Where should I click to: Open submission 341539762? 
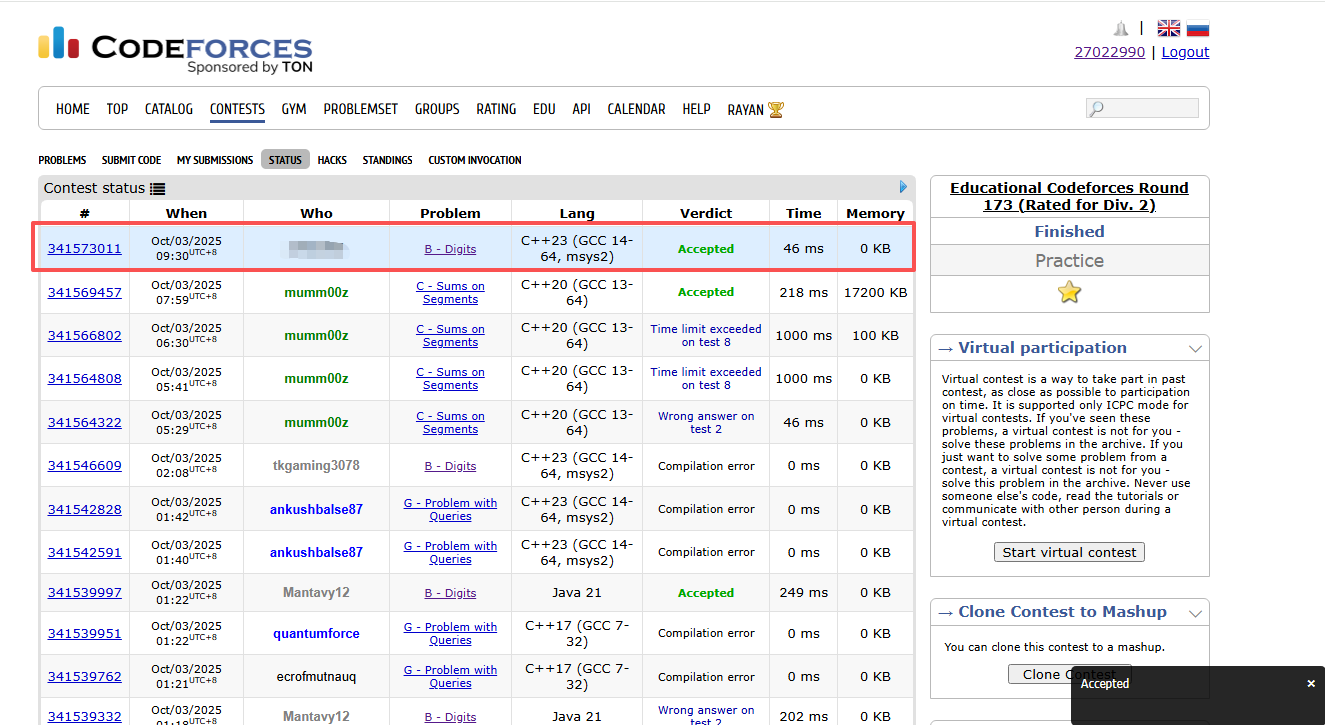click(x=85, y=676)
